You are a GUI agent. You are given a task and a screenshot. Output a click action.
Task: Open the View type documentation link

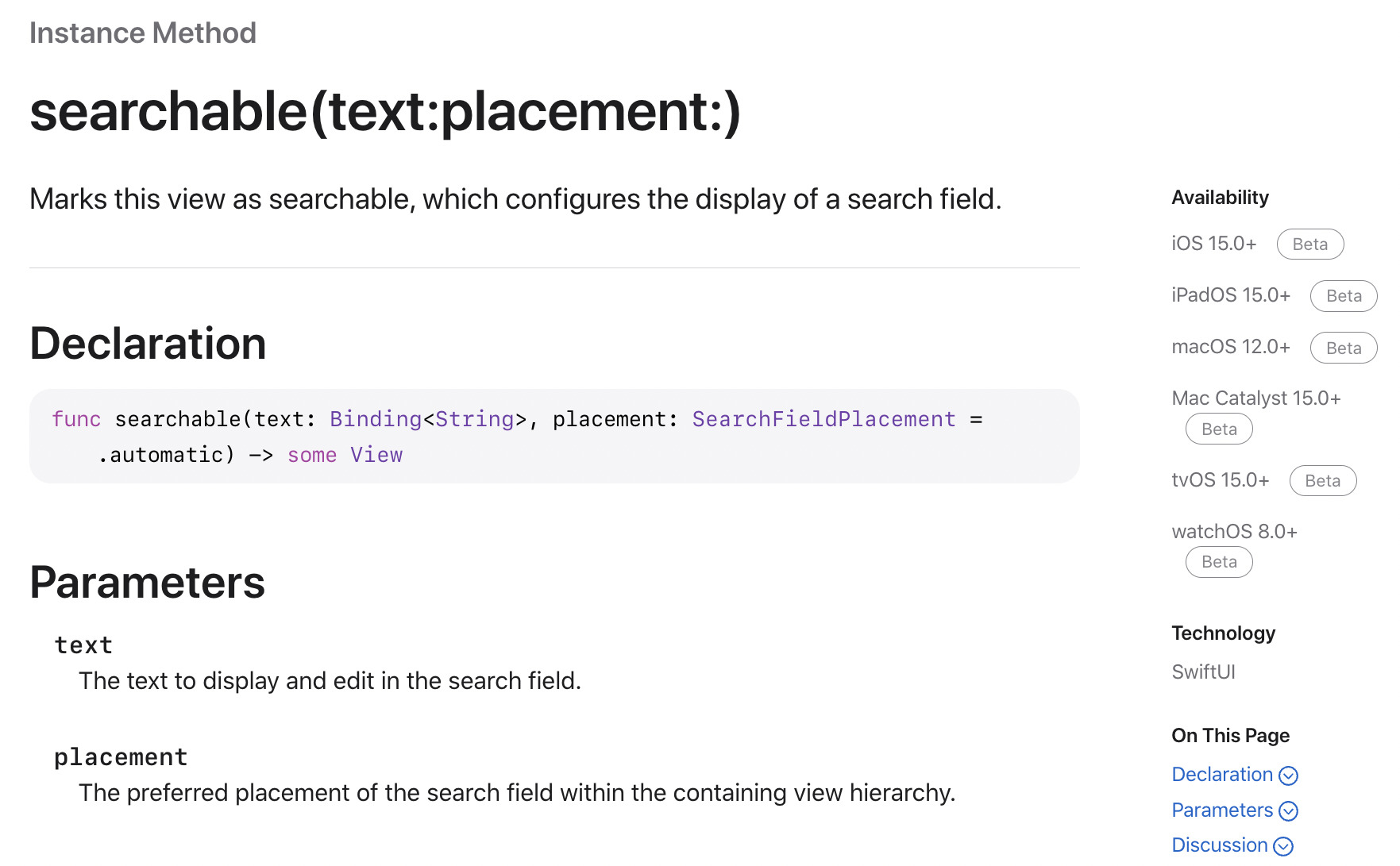[376, 454]
